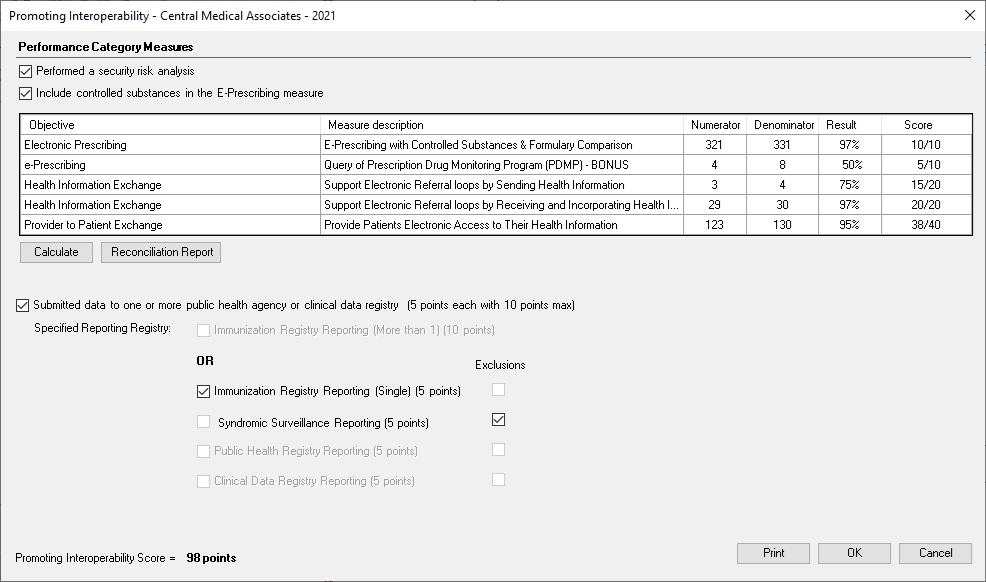Toggle Exclusions box for Public Health Registry
Viewport: 986px width, 582px height.
pyautogui.click(x=499, y=449)
